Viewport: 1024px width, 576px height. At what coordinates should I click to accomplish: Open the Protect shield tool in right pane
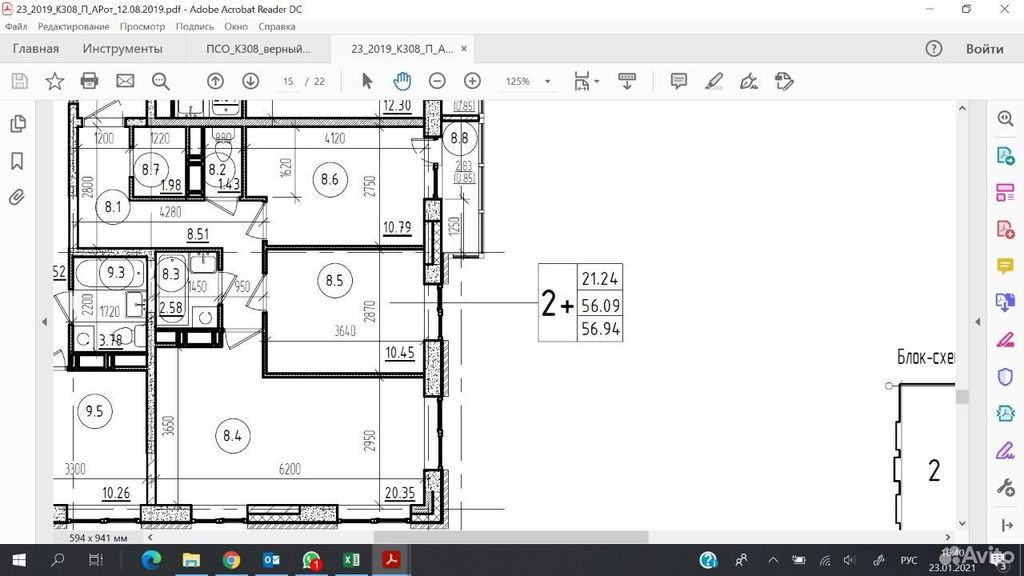click(1005, 377)
